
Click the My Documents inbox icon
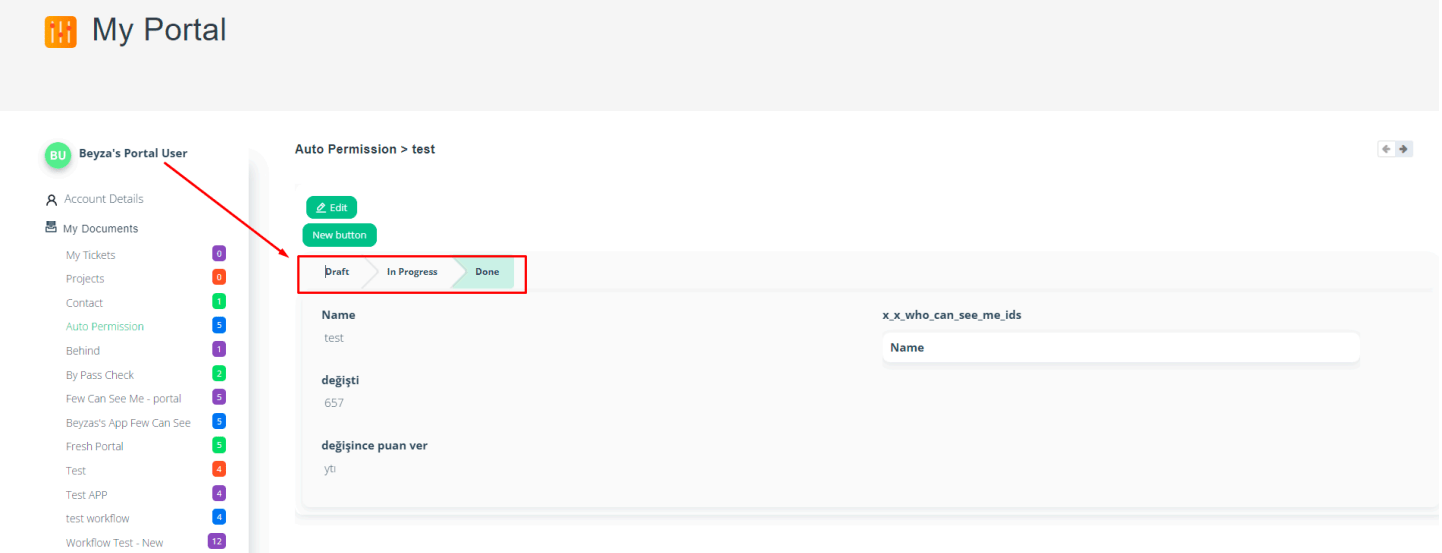51,228
